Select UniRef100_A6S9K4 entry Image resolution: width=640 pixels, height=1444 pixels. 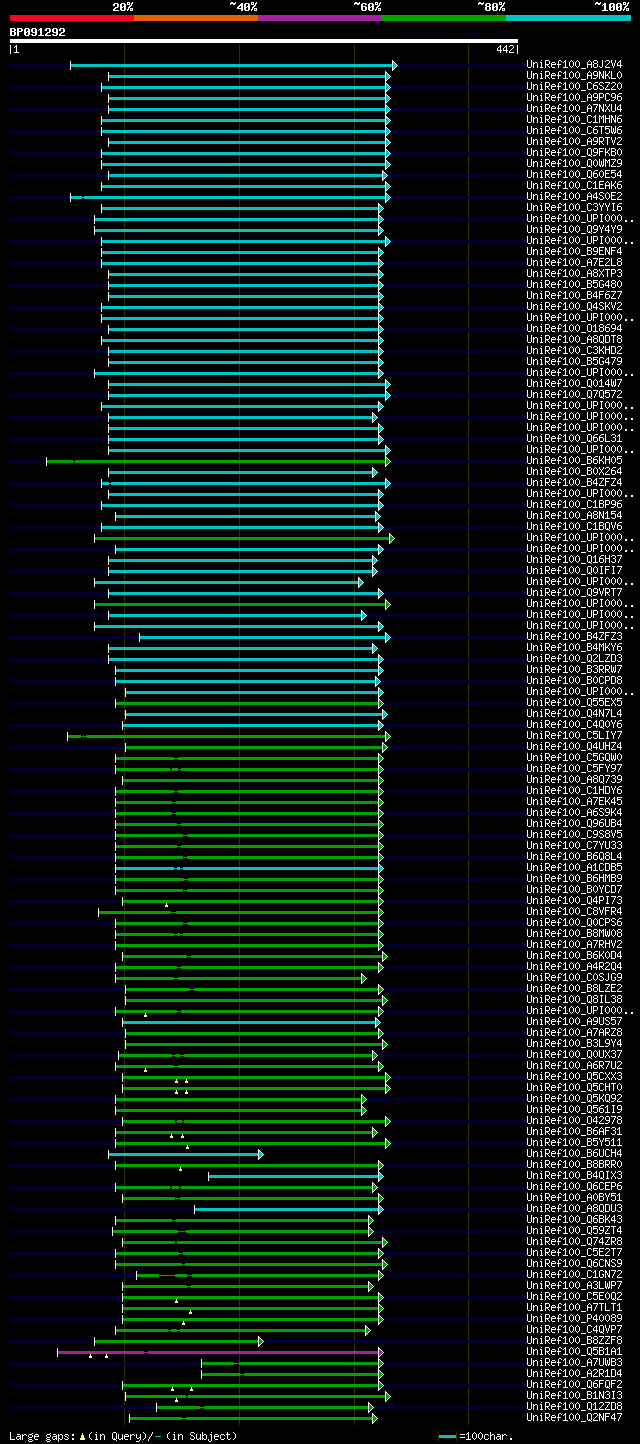click(x=574, y=812)
